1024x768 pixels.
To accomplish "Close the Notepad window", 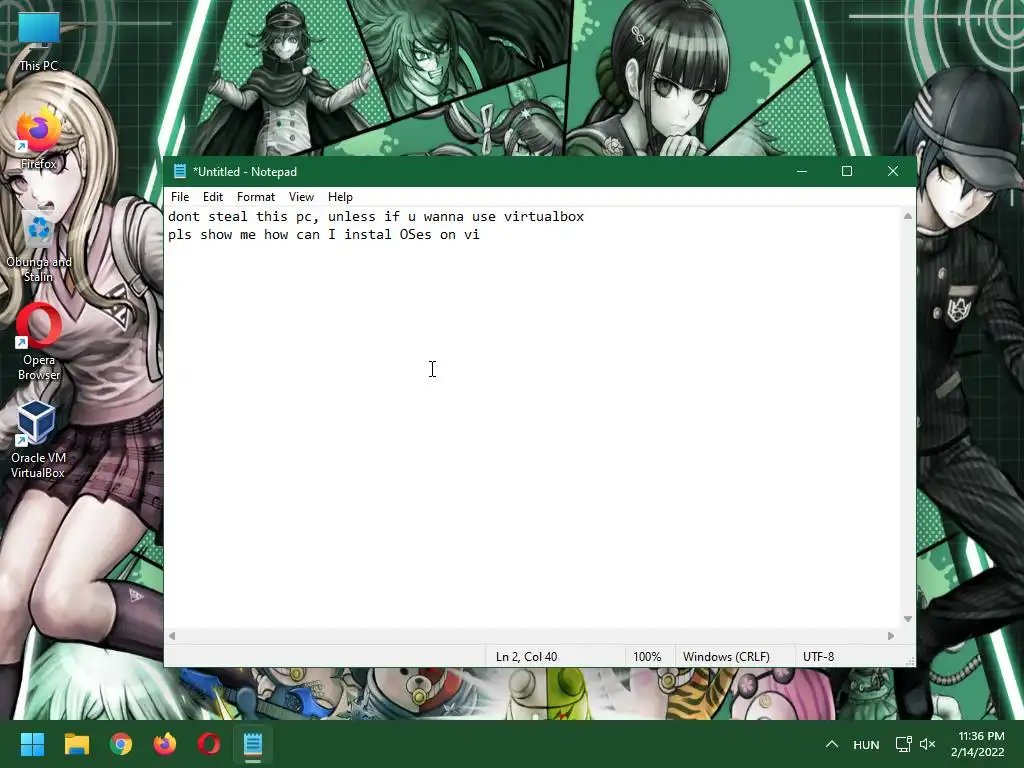I will [x=893, y=171].
